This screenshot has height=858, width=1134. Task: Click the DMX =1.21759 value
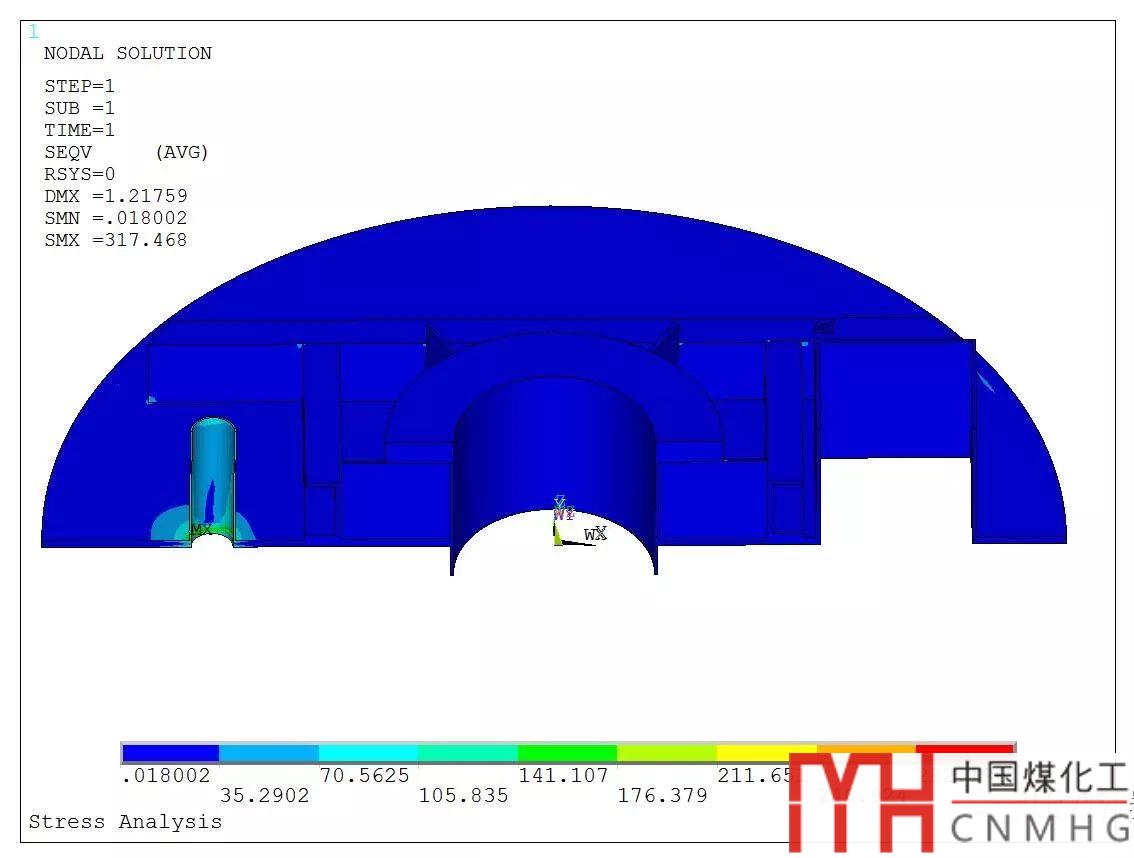[115, 196]
